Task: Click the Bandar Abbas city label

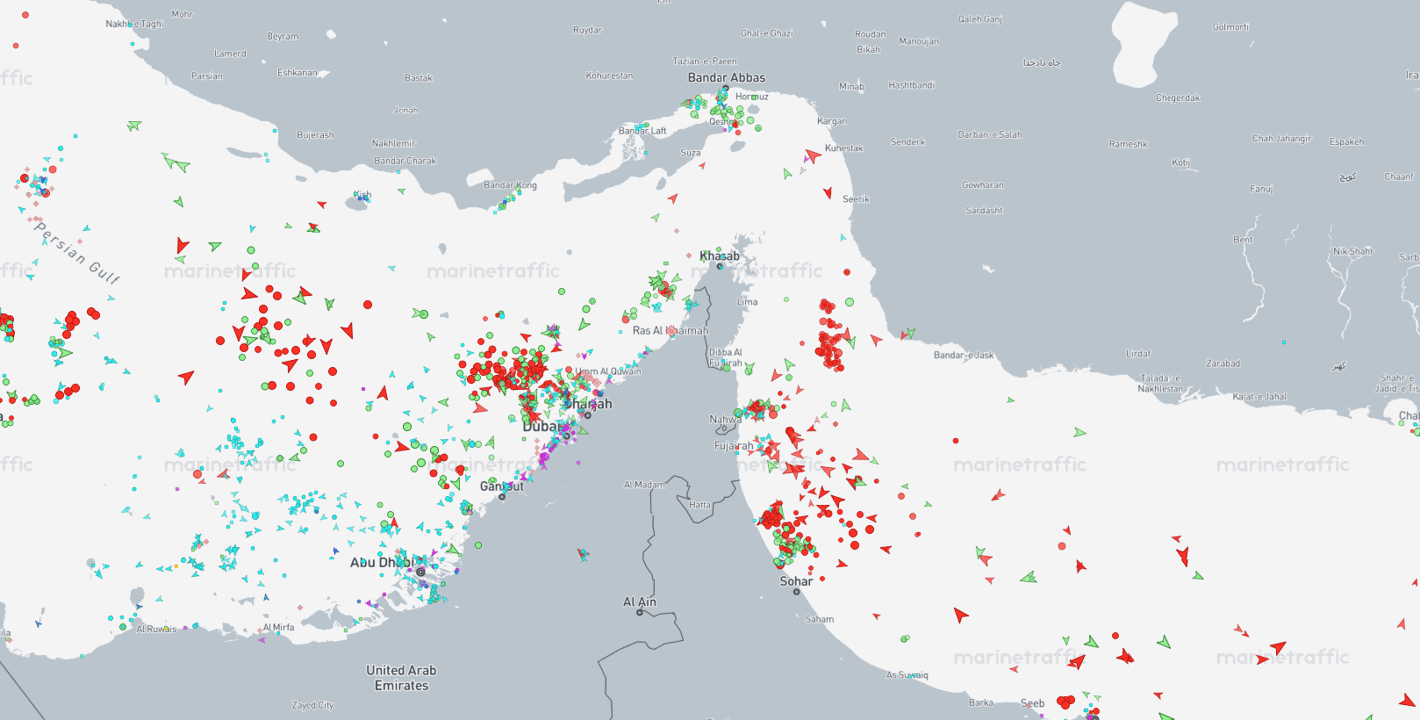Action: [726, 78]
